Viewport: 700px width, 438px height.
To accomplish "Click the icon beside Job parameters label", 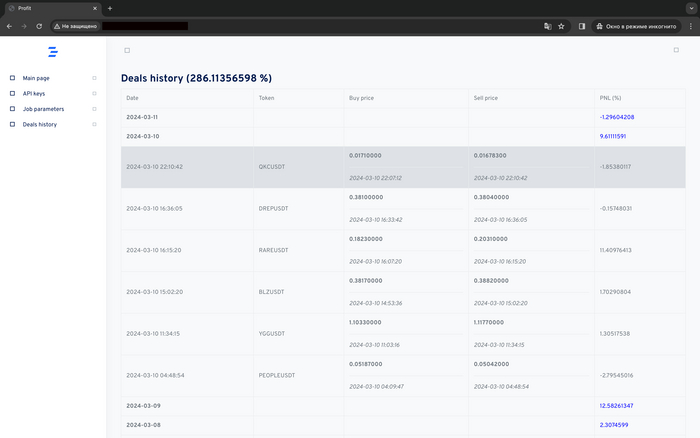I will (x=12, y=109).
